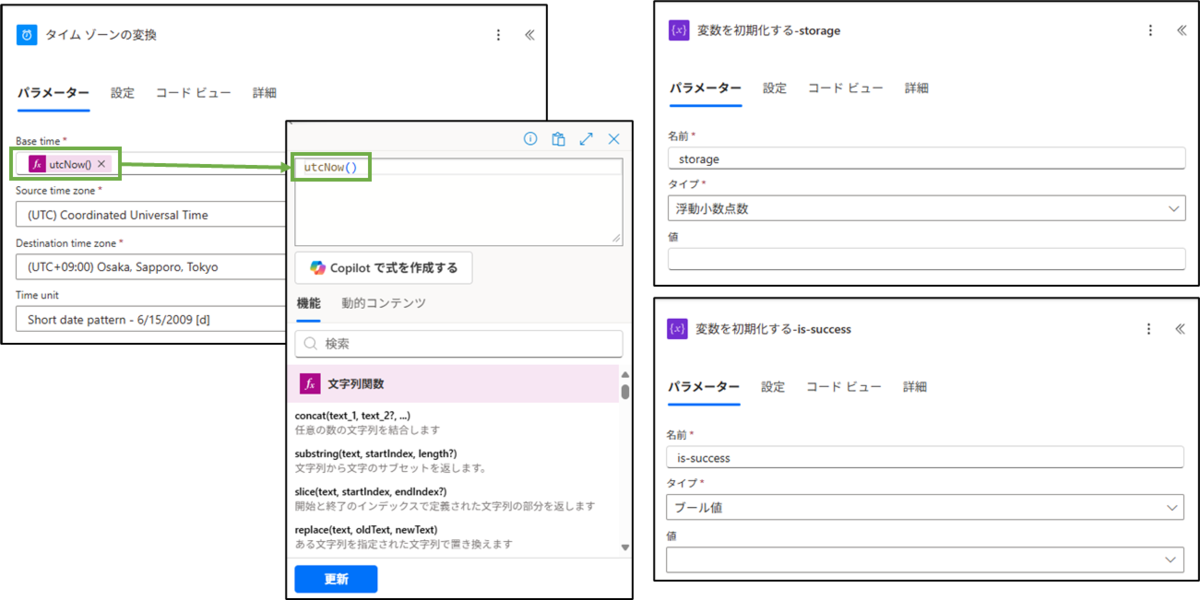Switch to 機能 tab in expression editor
Screen dimensions: 1200x600
(308, 303)
